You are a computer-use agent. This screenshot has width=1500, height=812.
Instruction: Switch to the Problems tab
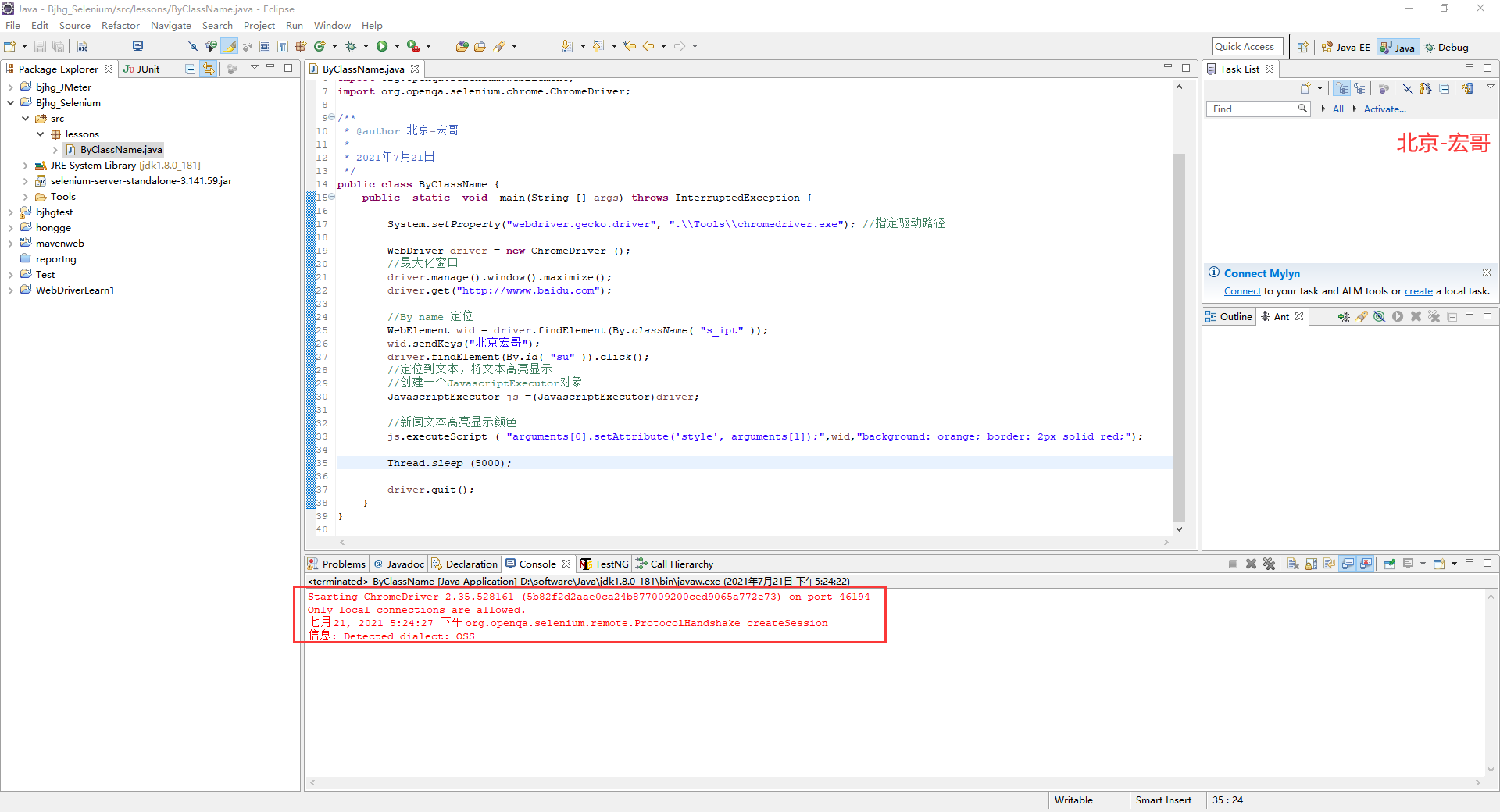point(343,564)
